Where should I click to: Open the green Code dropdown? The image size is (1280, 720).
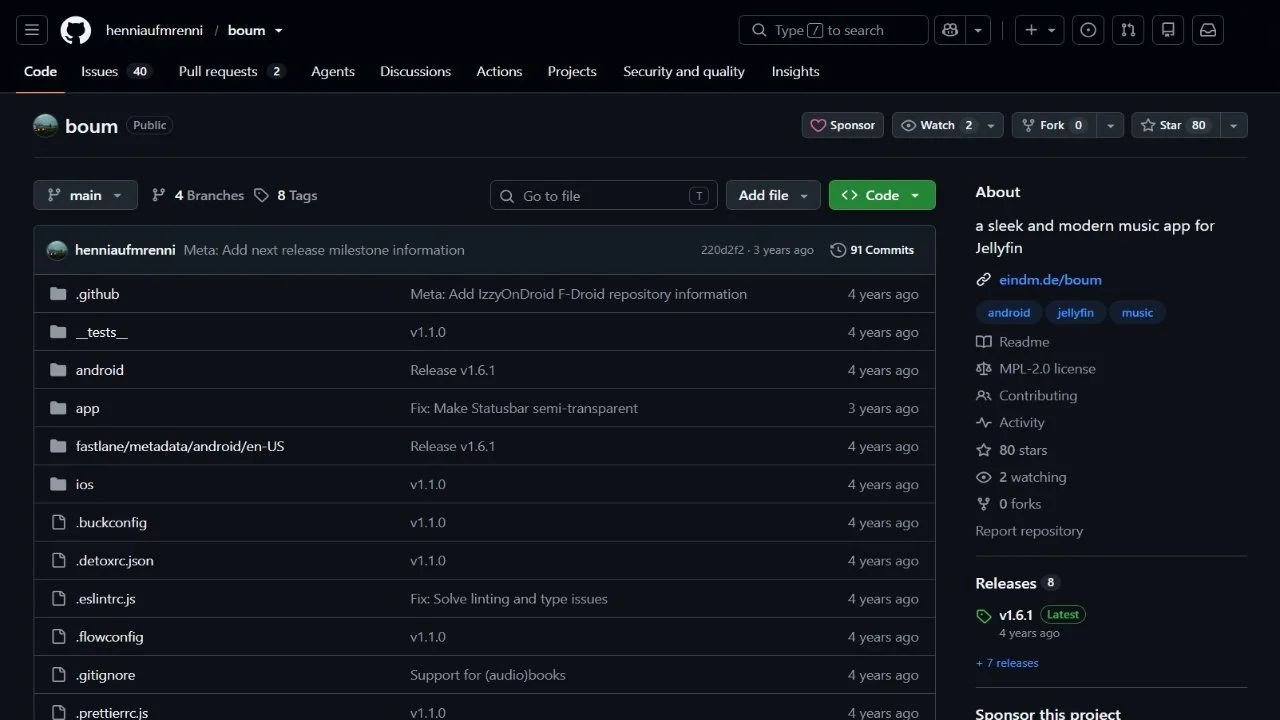(x=882, y=195)
